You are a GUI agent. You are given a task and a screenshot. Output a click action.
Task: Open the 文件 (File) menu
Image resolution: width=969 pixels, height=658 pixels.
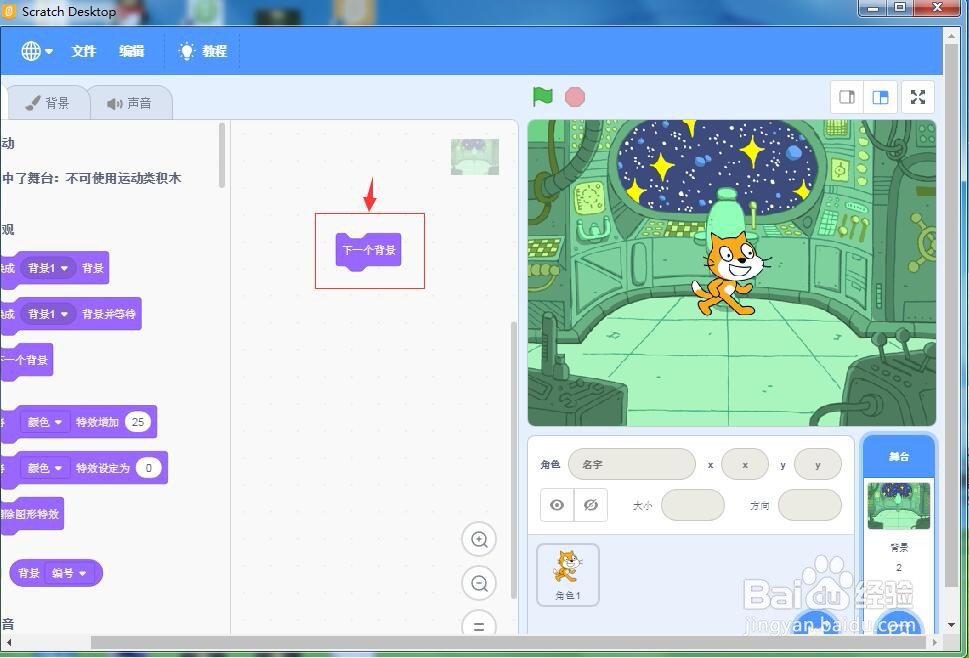(83, 51)
